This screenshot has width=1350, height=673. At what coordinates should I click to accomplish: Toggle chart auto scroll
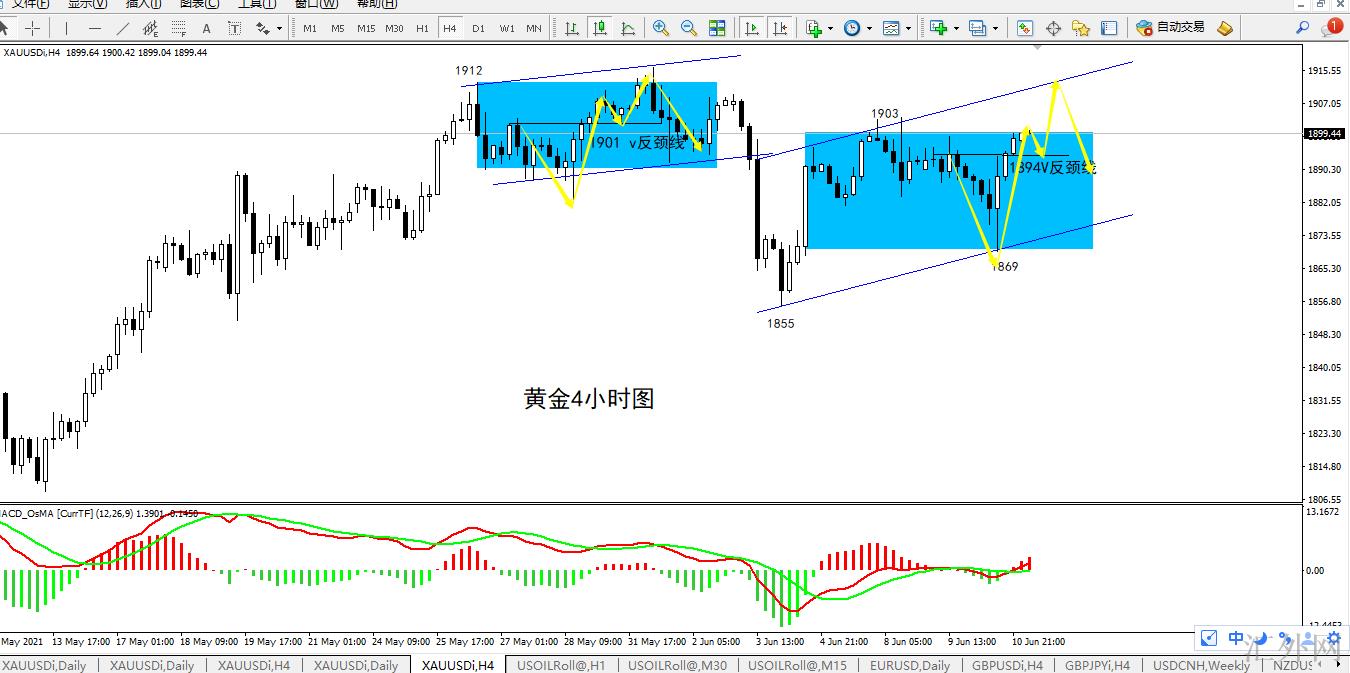tap(752, 28)
